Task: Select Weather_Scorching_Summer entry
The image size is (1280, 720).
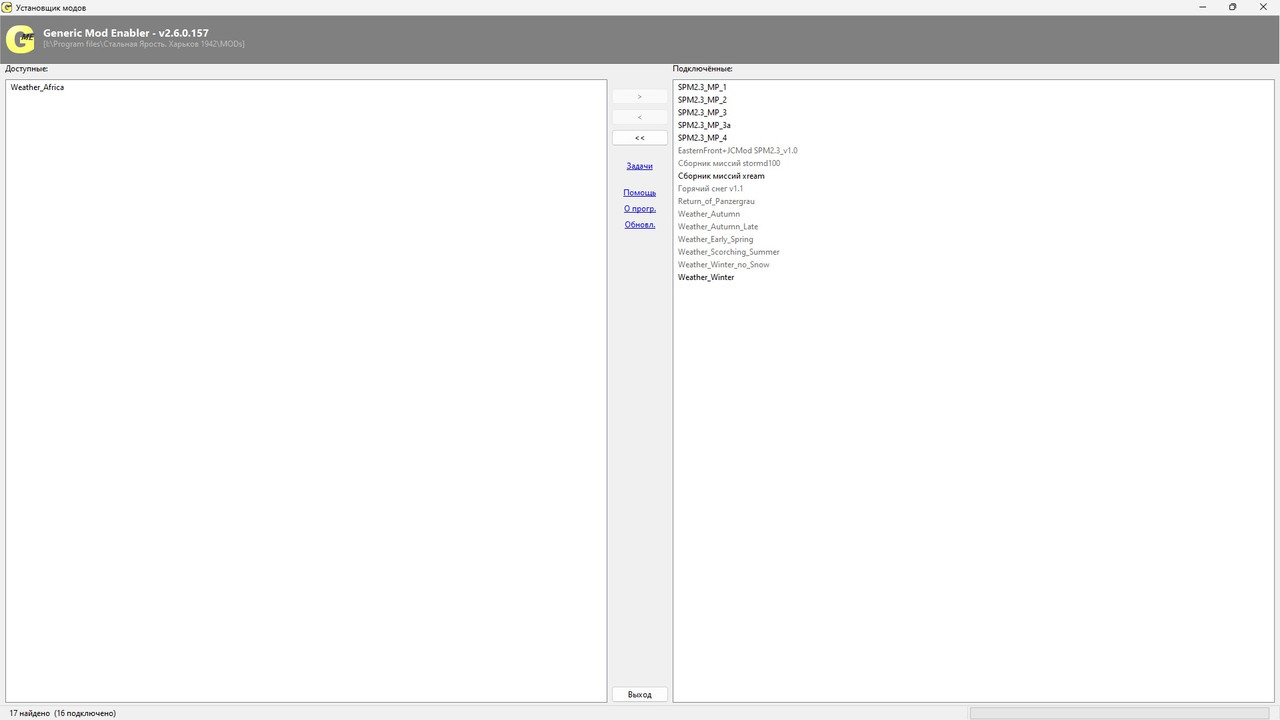Action: (x=728, y=252)
